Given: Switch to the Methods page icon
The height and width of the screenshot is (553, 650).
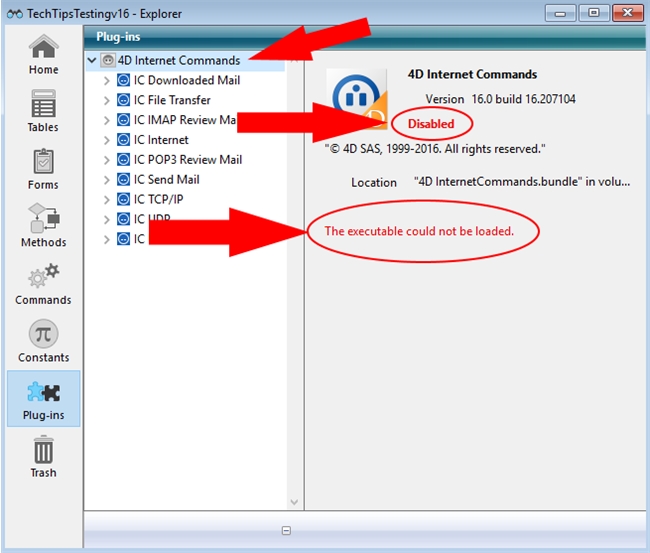Looking at the screenshot, I should pos(43,220).
